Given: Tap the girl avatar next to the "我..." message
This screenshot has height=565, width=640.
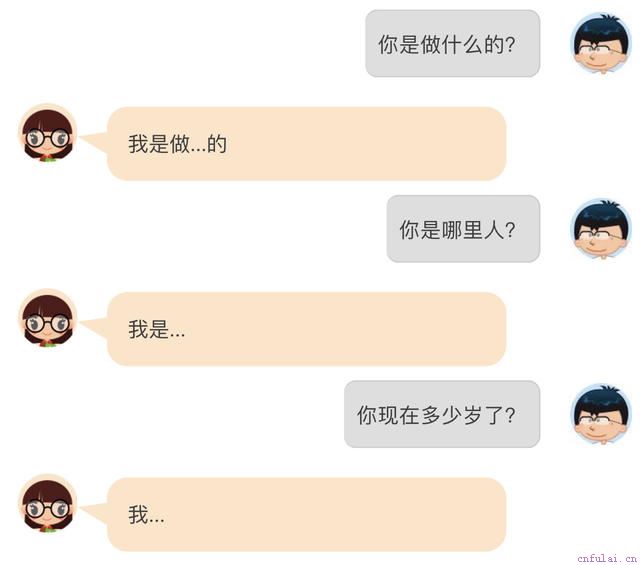Looking at the screenshot, I should tap(48, 503).
